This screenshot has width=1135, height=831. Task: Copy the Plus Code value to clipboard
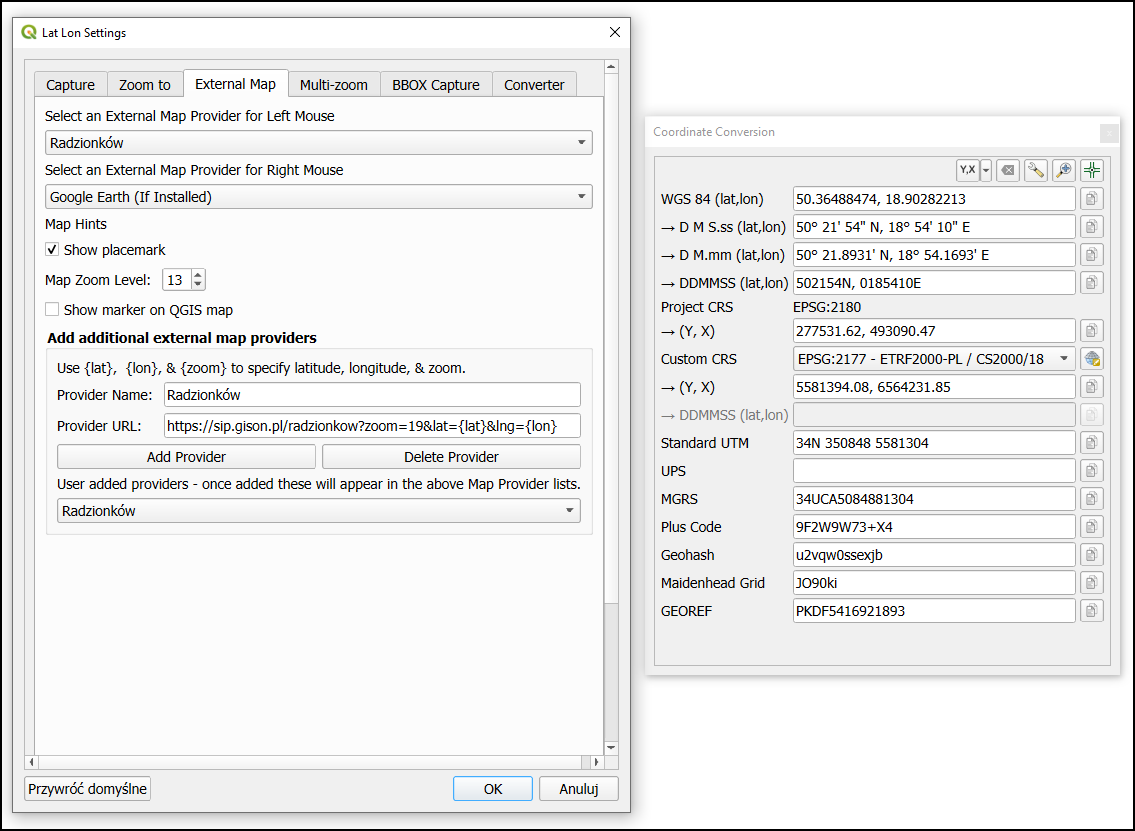(x=1092, y=527)
